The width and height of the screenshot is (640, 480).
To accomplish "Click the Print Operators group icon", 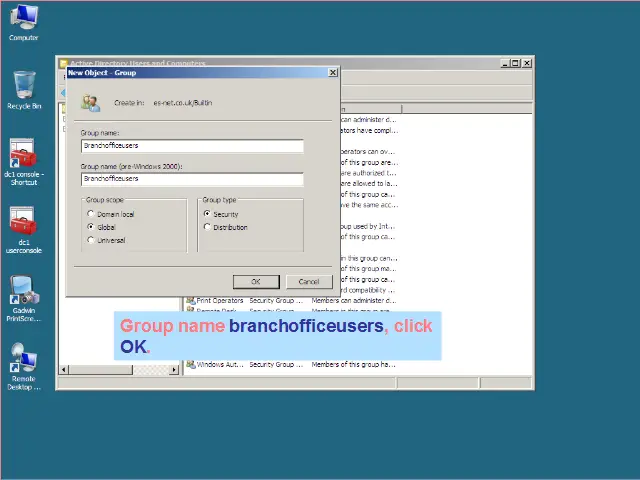I will 190,300.
